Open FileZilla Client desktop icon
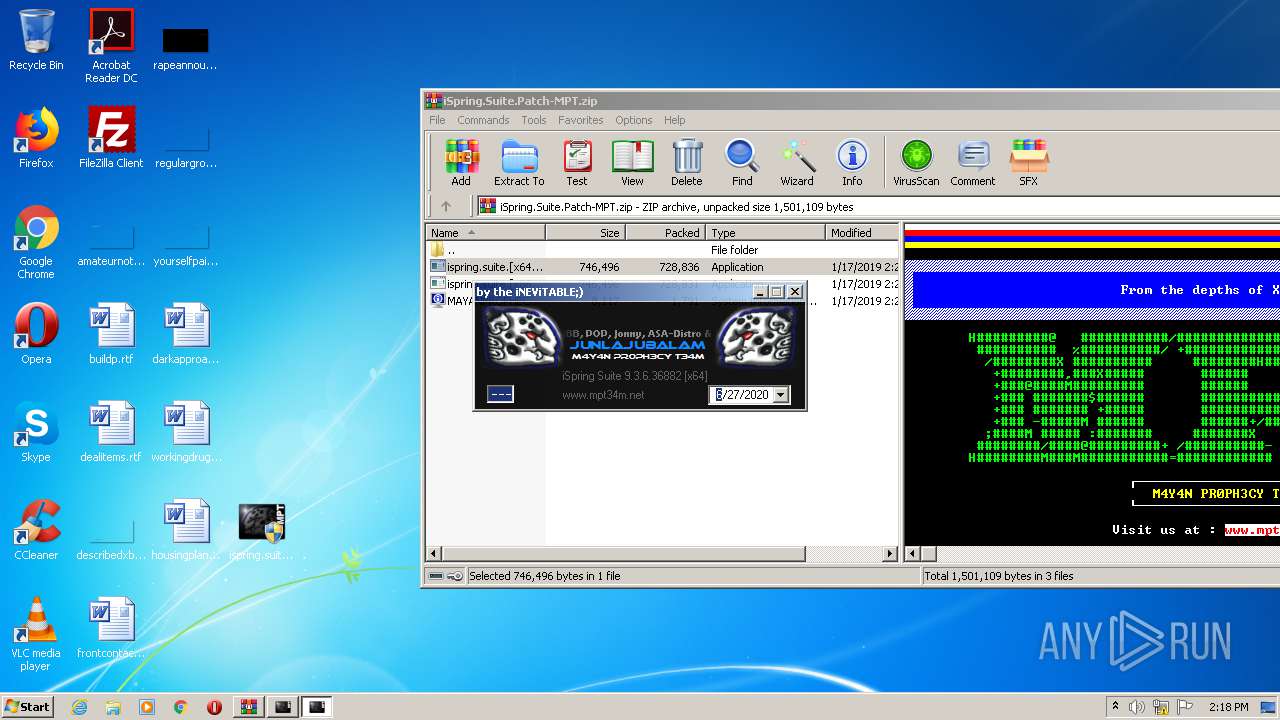This screenshot has height=720, width=1280. click(x=111, y=138)
